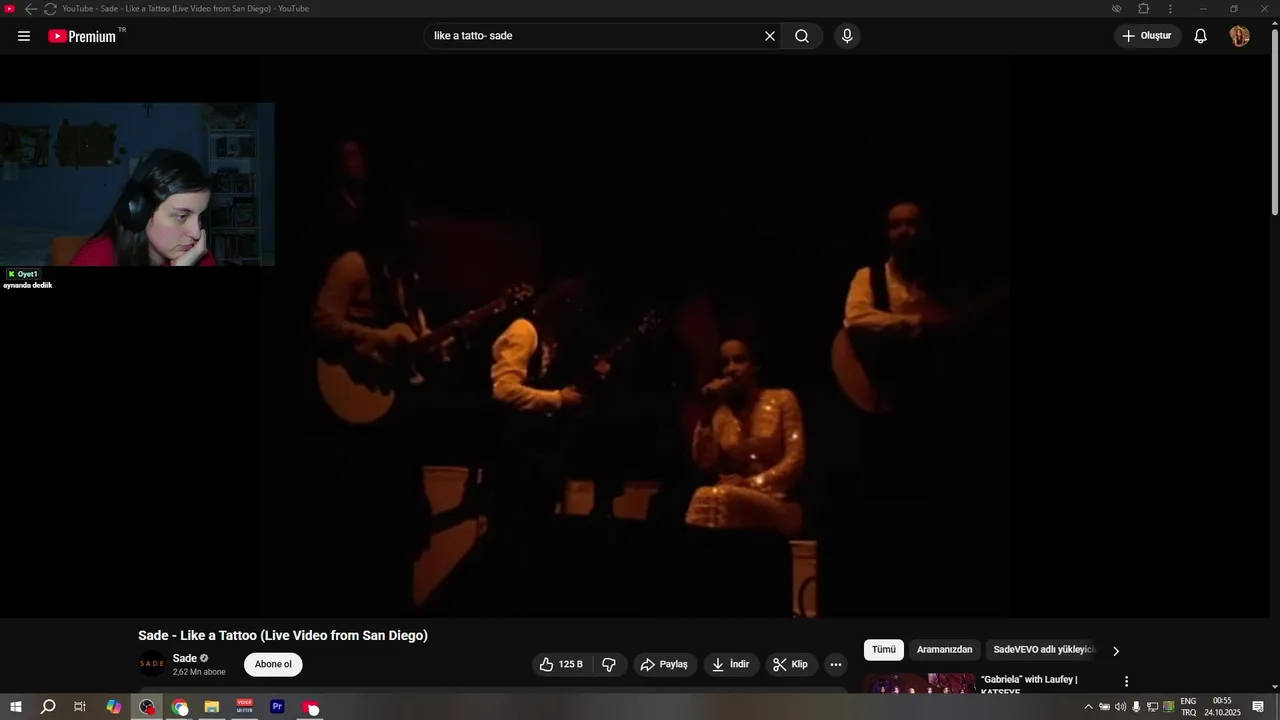Open Windows taskbar search
1280x720 pixels.
(48, 707)
